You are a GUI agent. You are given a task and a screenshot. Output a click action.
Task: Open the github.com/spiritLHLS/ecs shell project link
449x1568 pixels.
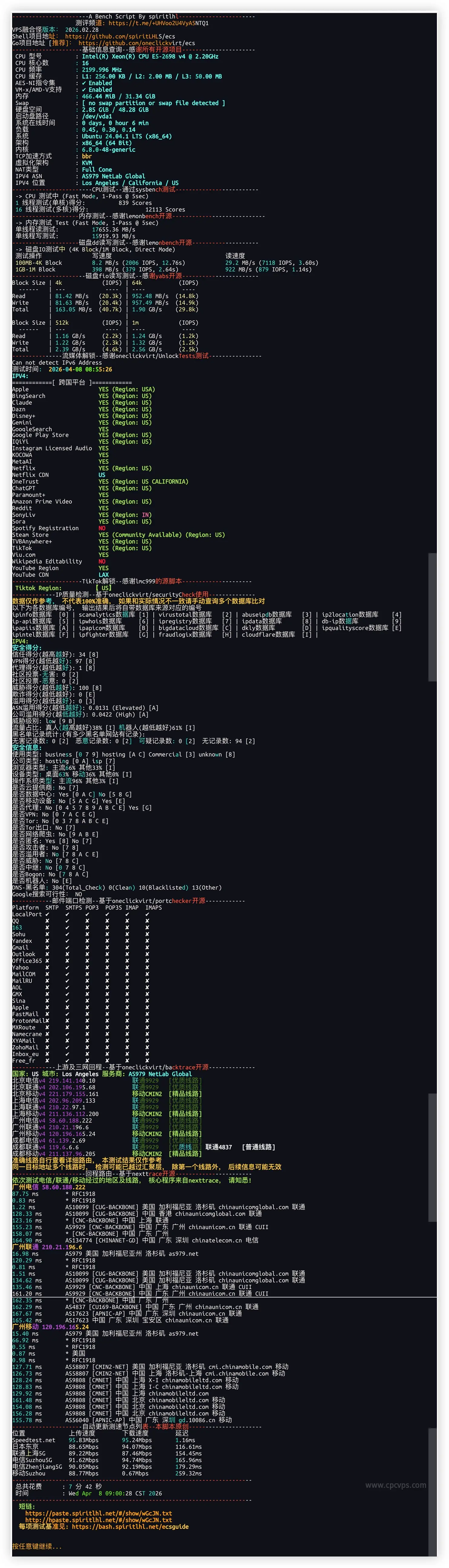tap(120, 37)
